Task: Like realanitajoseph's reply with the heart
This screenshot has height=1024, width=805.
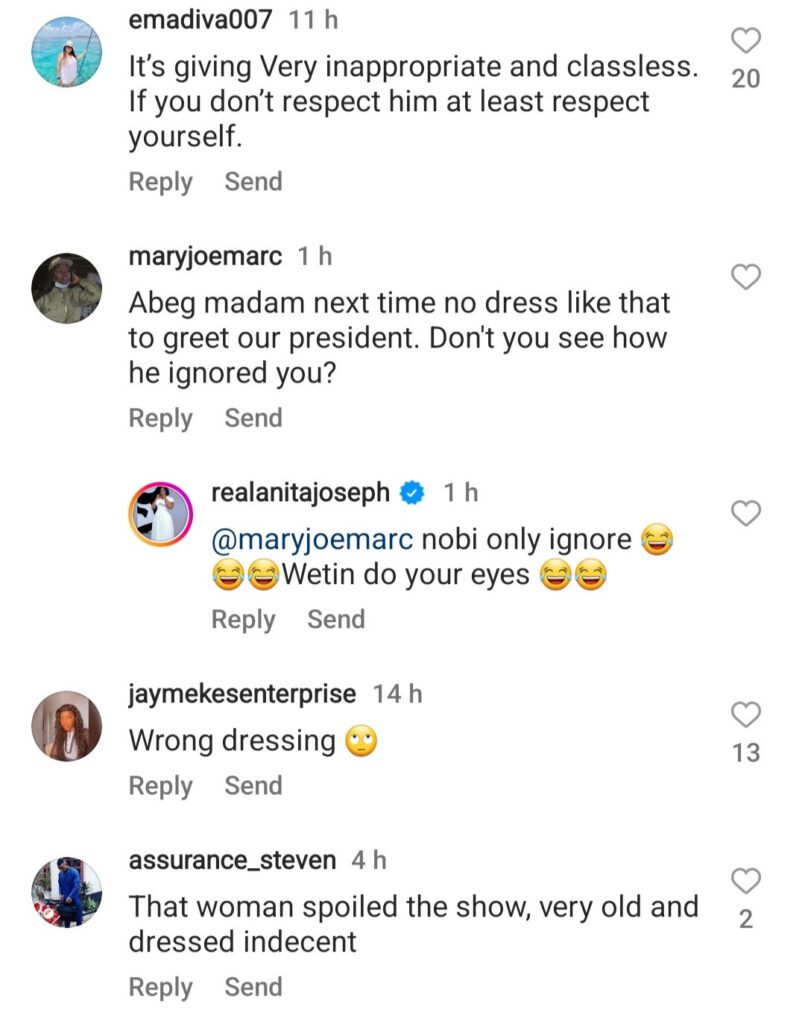Action: 746,514
